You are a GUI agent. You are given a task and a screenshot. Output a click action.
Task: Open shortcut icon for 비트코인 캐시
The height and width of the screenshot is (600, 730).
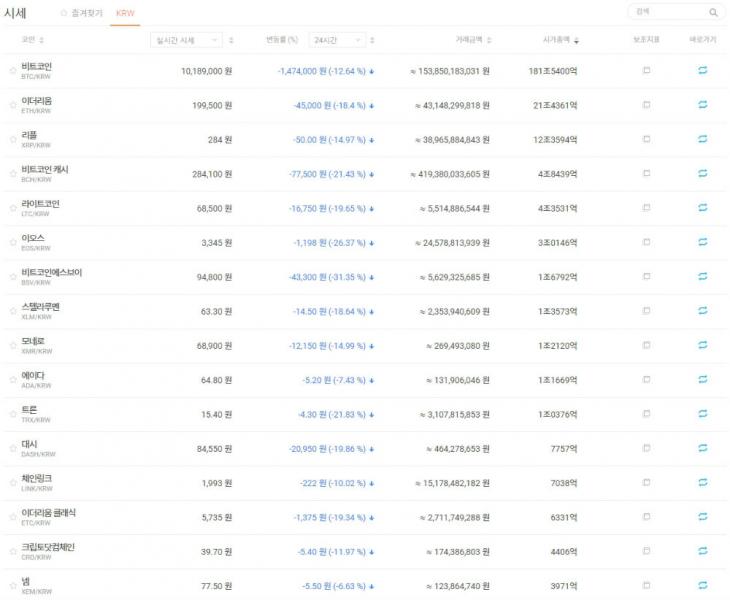[703, 173]
